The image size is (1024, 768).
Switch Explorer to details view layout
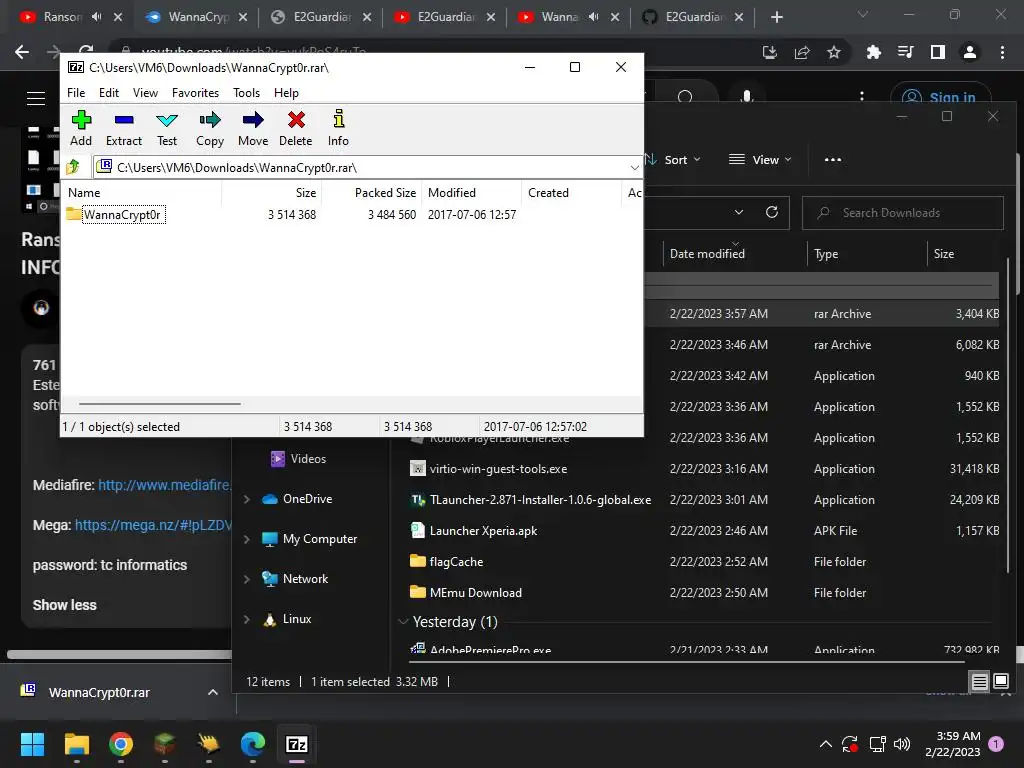pyautogui.click(x=980, y=682)
